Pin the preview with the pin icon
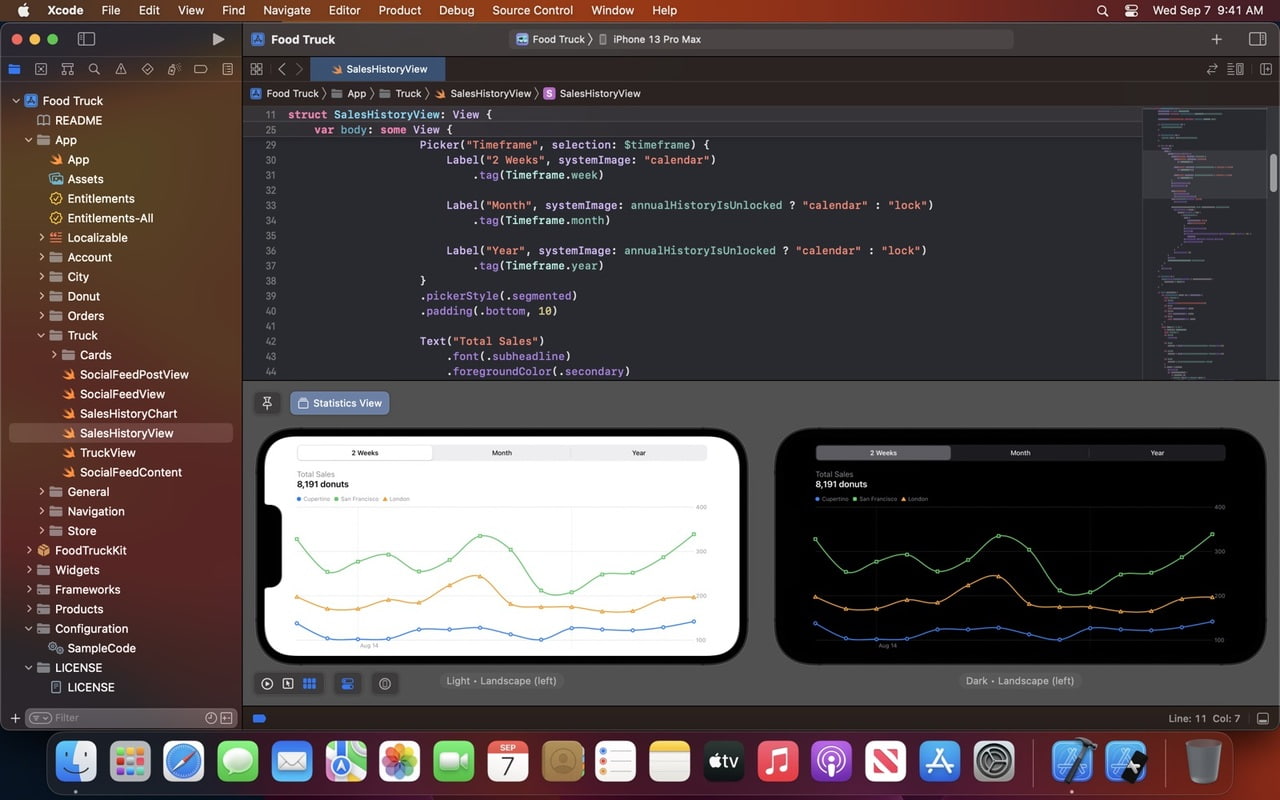The height and width of the screenshot is (800, 1280). pyautogui.click(x=267, y=403)
